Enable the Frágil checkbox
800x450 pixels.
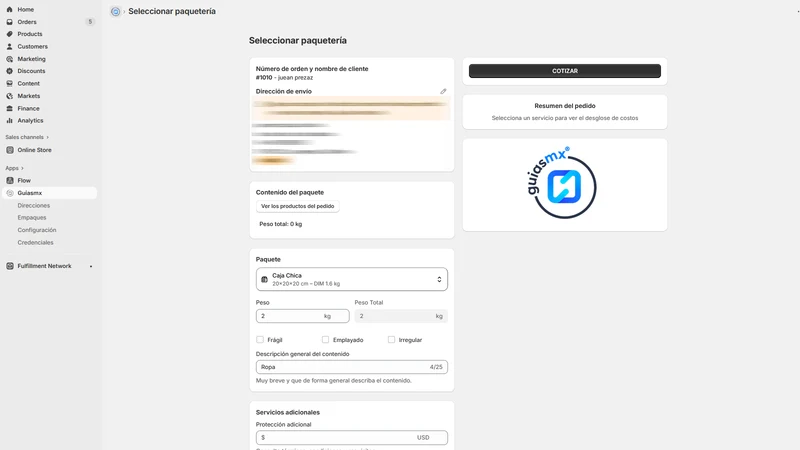tap(260, 339)
